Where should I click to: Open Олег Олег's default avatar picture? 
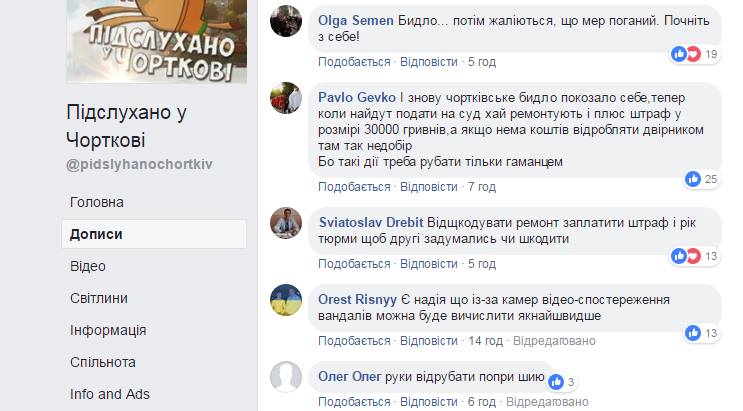coord(286,377)
